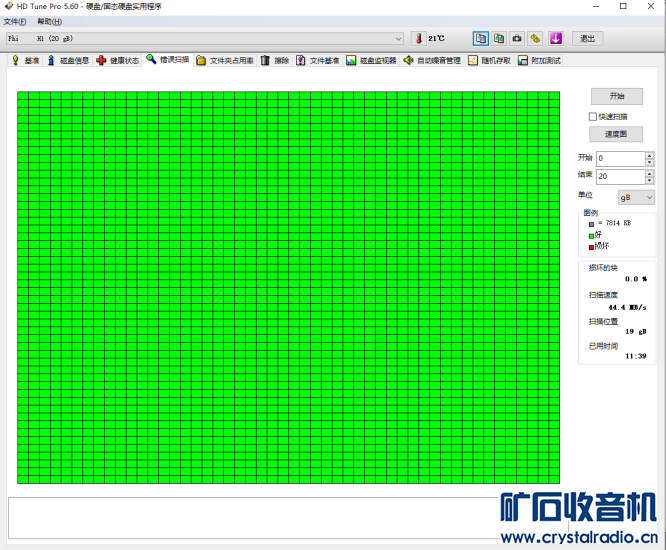
Task: Enable the 快速扫描 quick scan checkbox
Action: tap(593, 116)
